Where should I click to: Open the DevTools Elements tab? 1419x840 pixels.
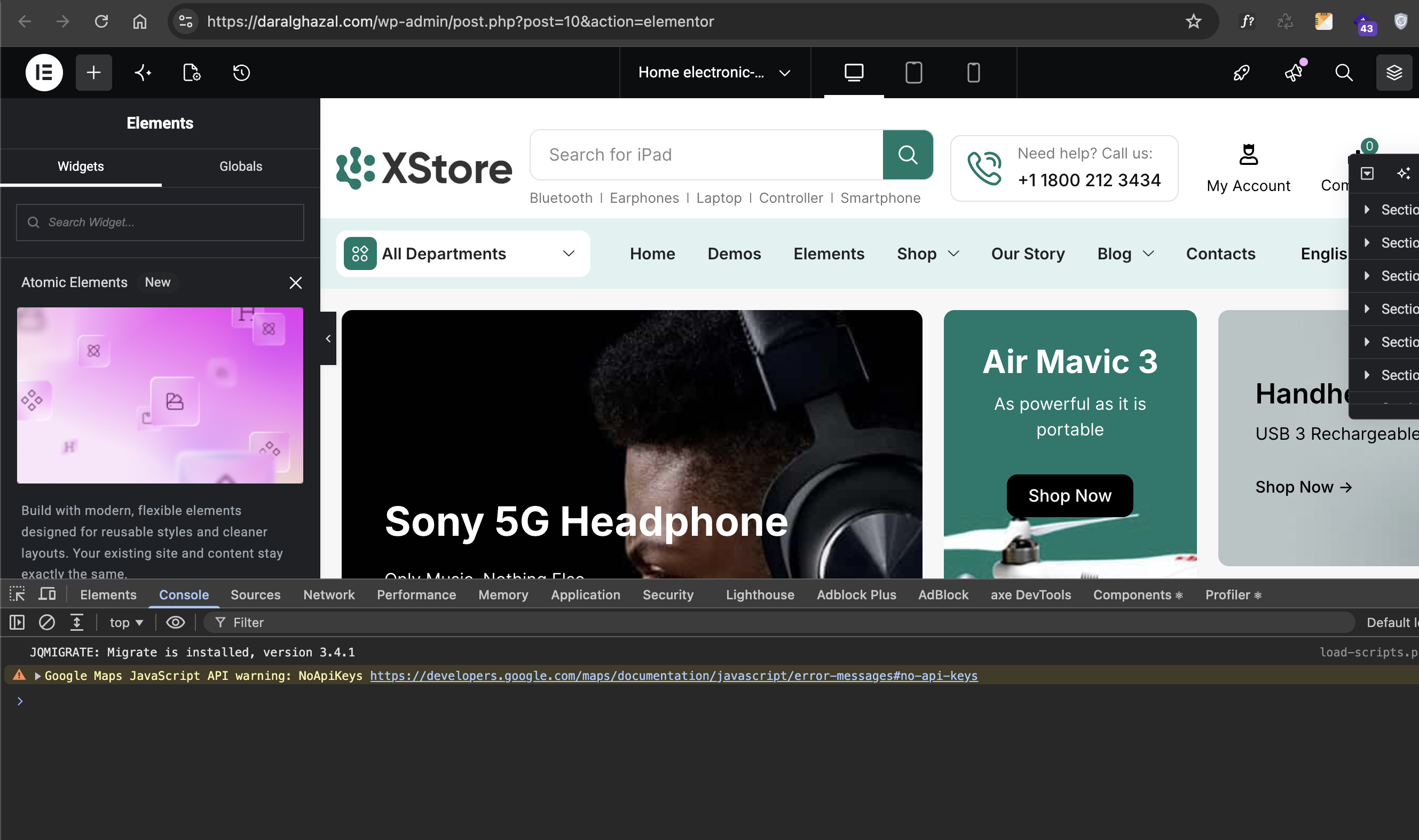point(108,595)
